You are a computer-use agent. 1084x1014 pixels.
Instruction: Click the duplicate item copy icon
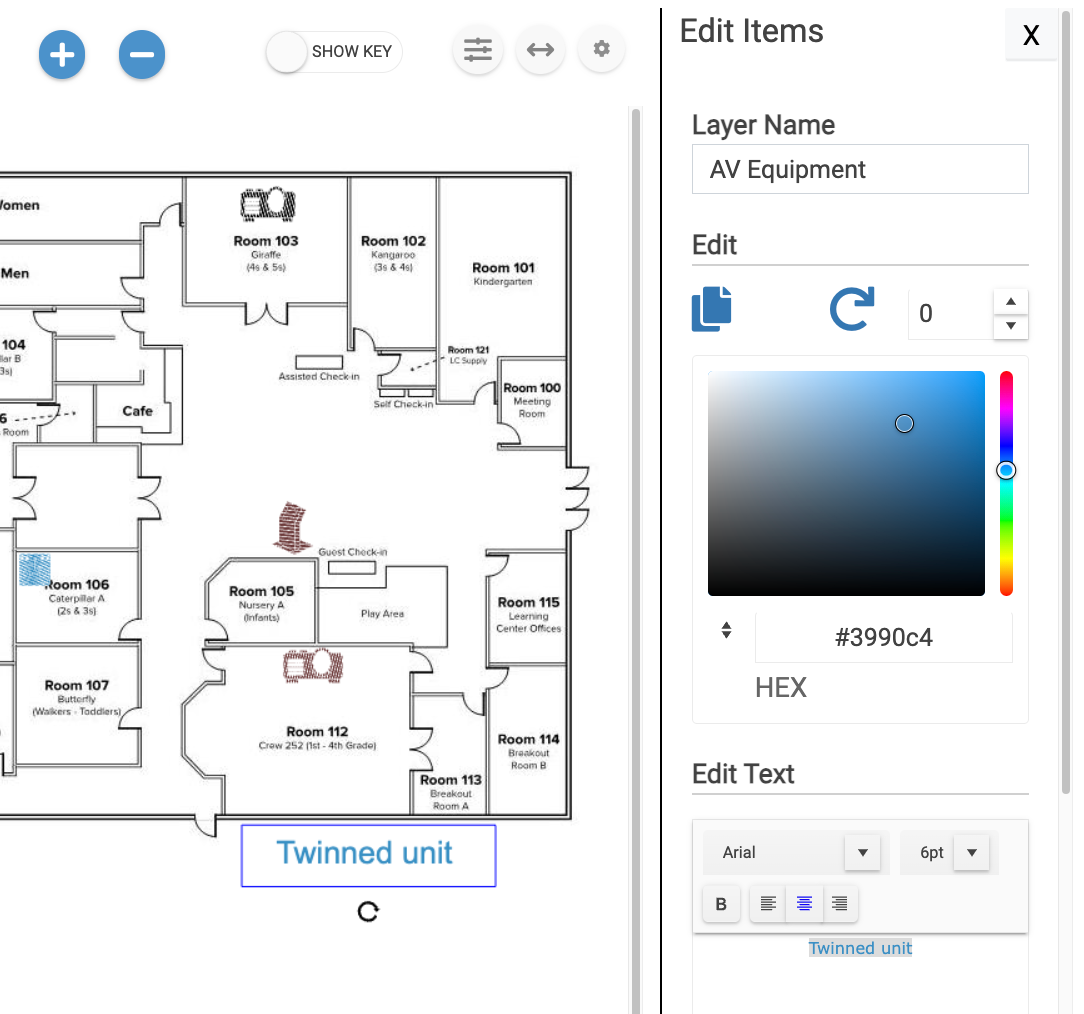tap(712, 309)
